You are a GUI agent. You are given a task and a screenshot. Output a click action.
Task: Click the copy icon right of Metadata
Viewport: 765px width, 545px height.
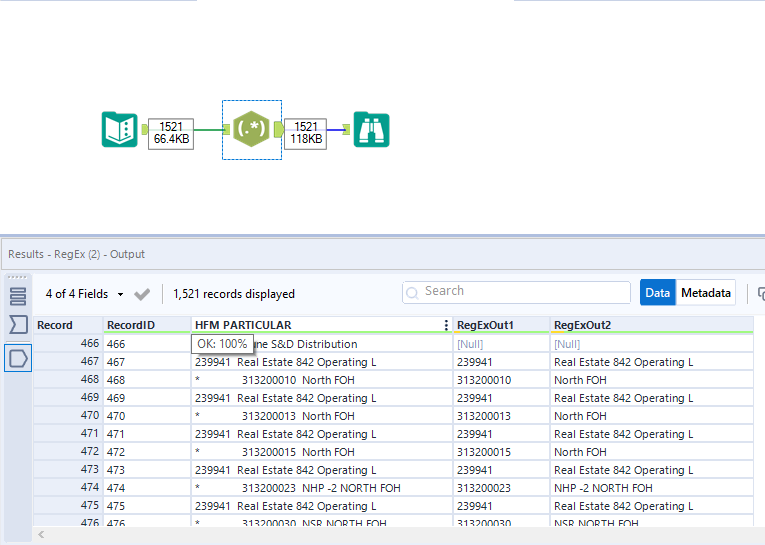tap(761, 293)
